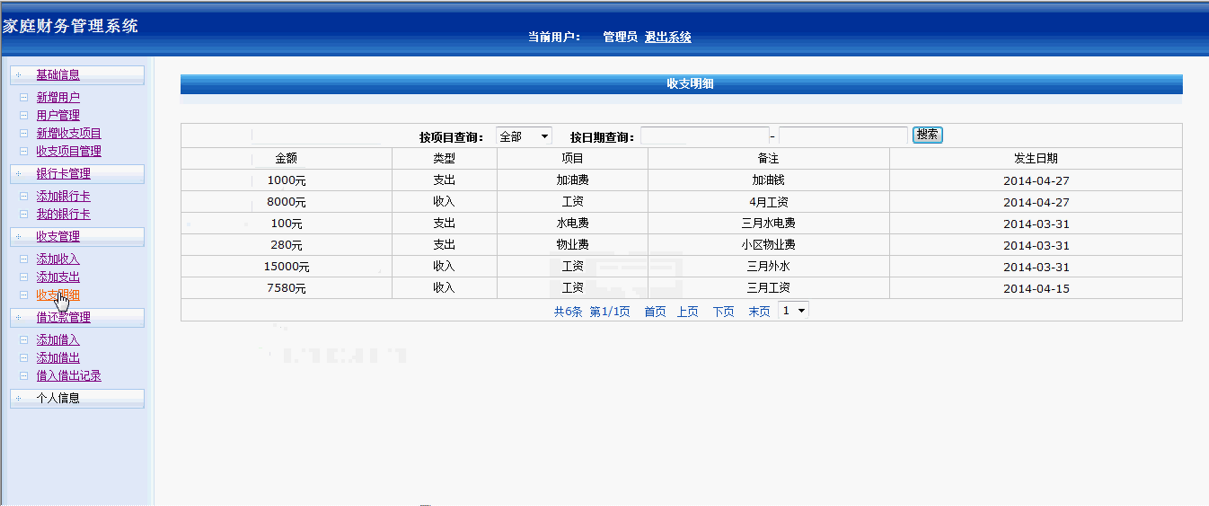
Task: Click the 4月工资 remark cell
Action: pyautogui.click(x=768, y=202)
